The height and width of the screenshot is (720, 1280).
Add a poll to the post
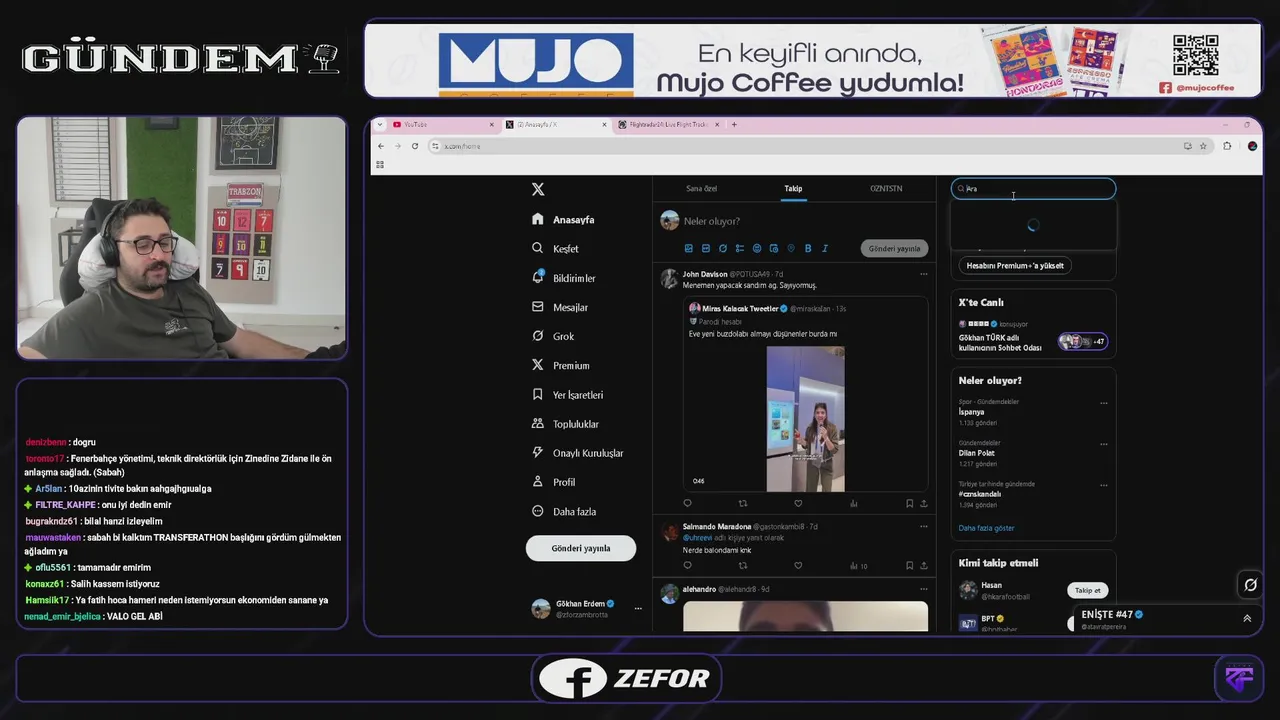click(739, 248)
